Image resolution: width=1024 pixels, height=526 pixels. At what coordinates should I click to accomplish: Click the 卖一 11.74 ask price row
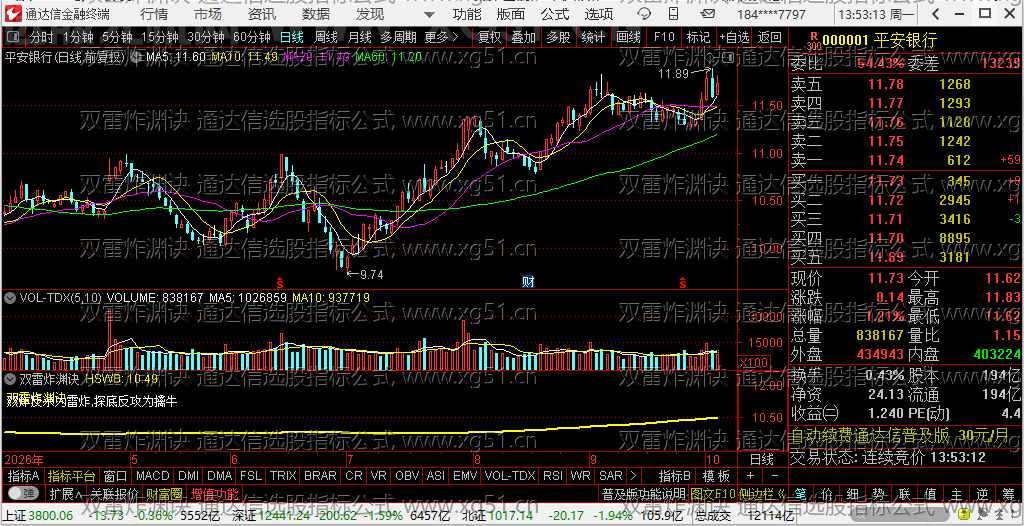[x=904, y=159]
